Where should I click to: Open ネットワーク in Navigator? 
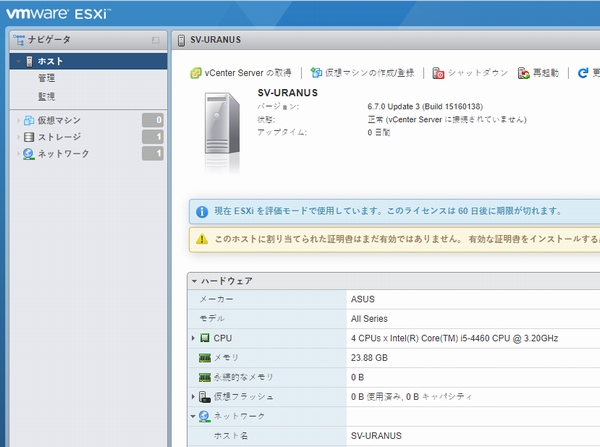point(64,154)
